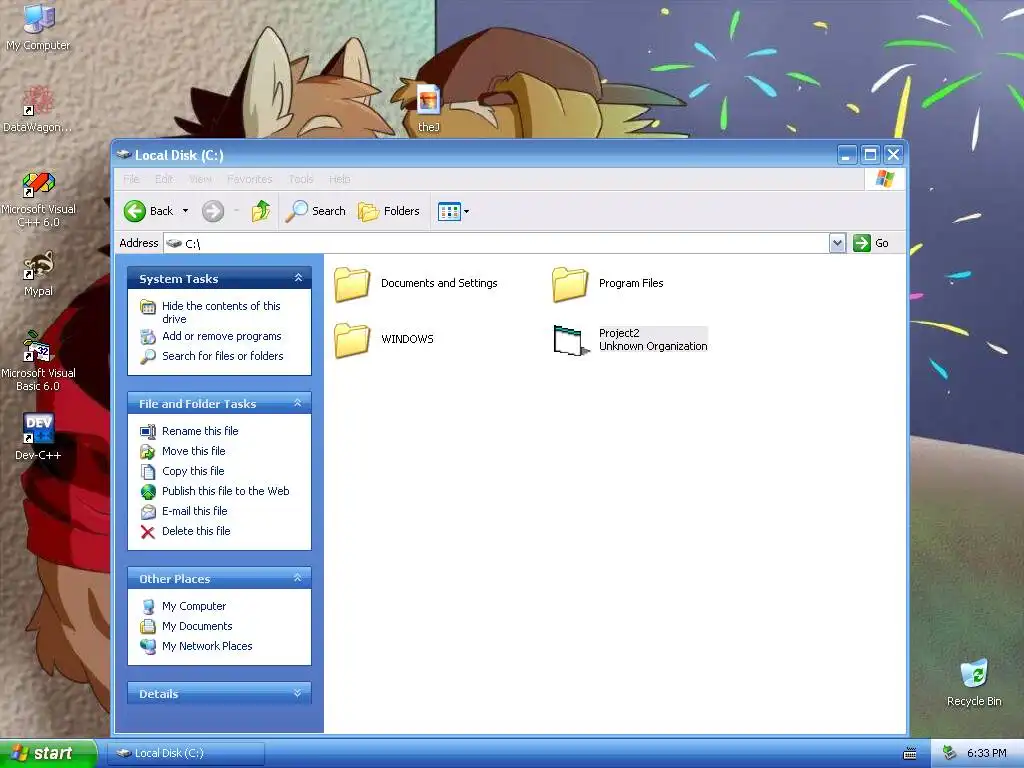Viewport: 1024px width, 768px height.
Task: Click the system tray icon beside the clock
Action: point(950,753)
